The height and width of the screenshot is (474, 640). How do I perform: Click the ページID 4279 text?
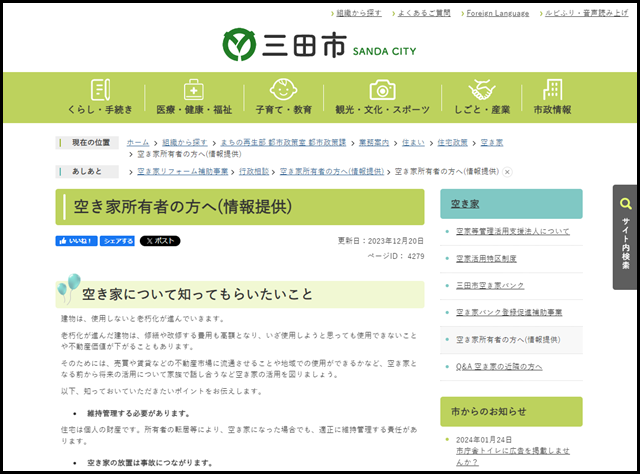click(396, 256)
